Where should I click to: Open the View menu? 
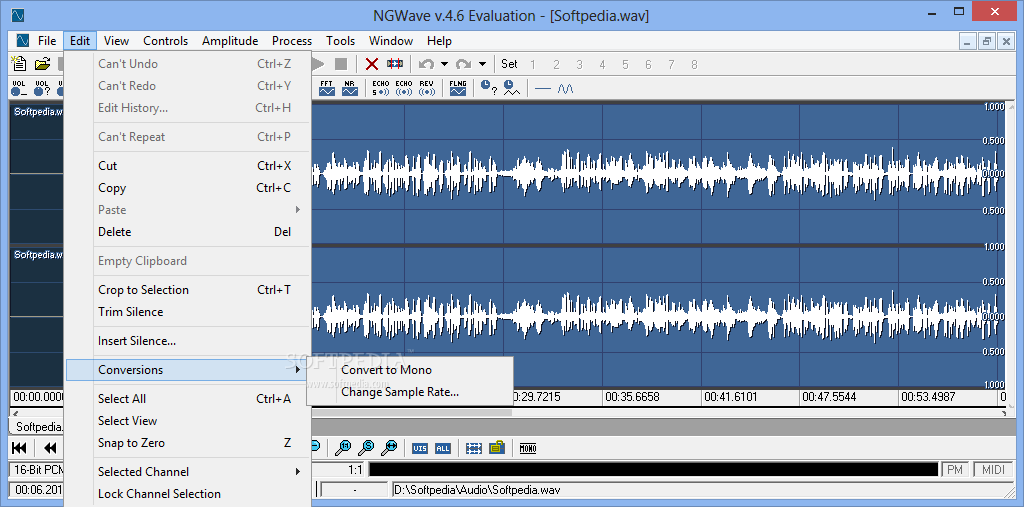point(116,41)
